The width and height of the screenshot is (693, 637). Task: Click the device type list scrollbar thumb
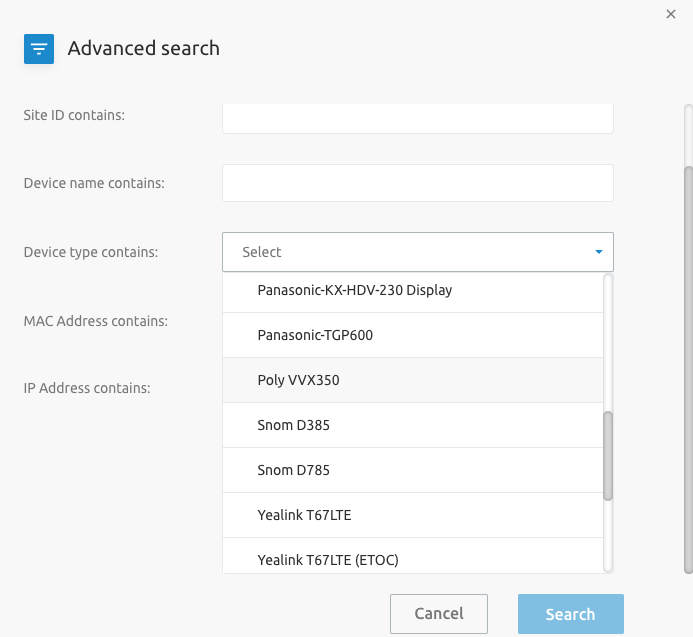click(608, 456)
